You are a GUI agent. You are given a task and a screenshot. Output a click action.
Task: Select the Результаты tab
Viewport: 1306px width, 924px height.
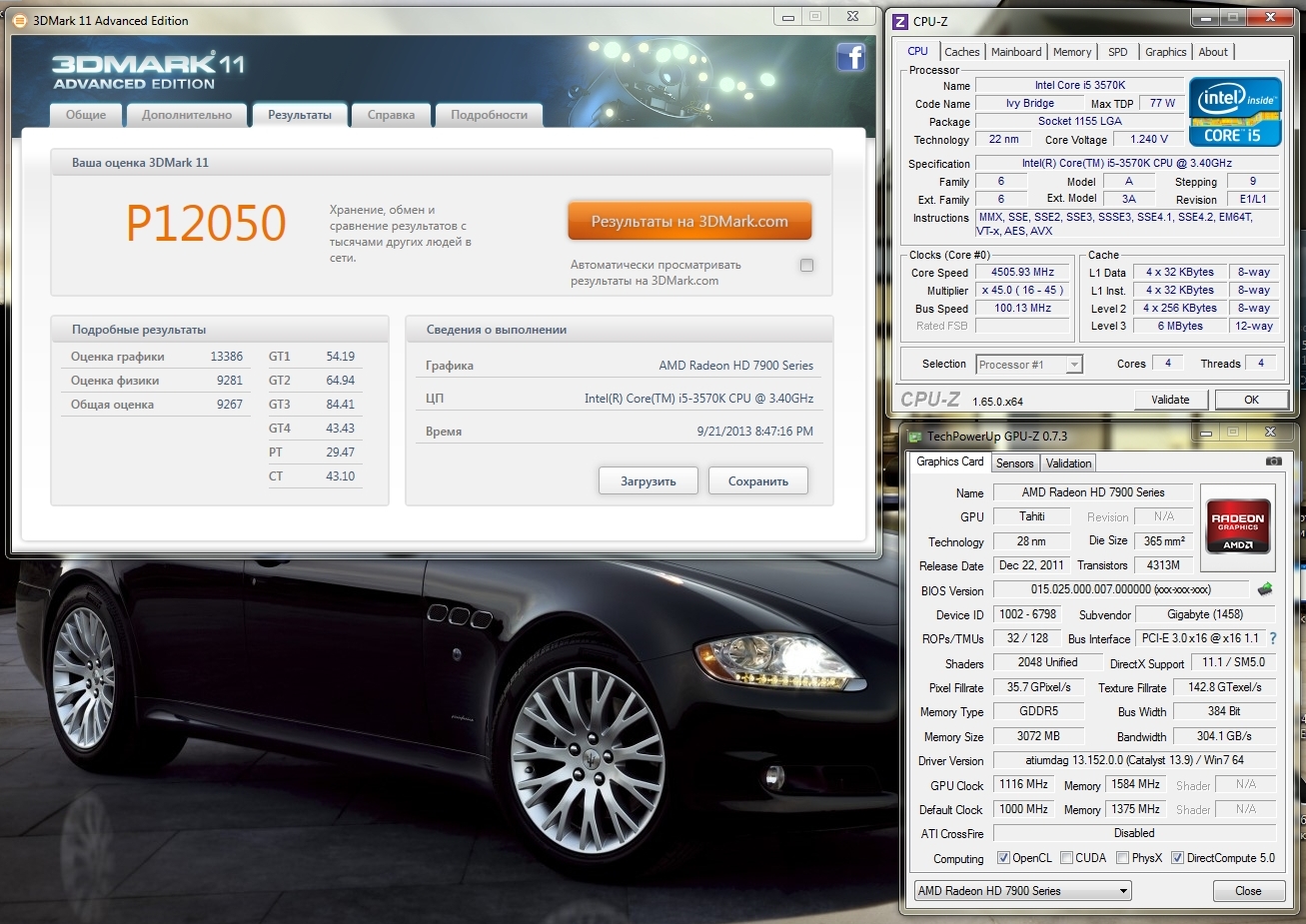pos(300,115)
